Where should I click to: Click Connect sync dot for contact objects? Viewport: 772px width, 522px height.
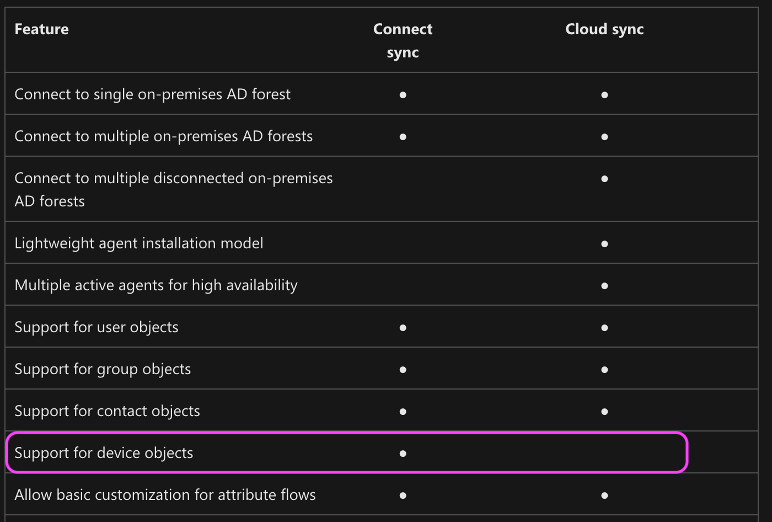pyautogui.click(x=403, y=411)
